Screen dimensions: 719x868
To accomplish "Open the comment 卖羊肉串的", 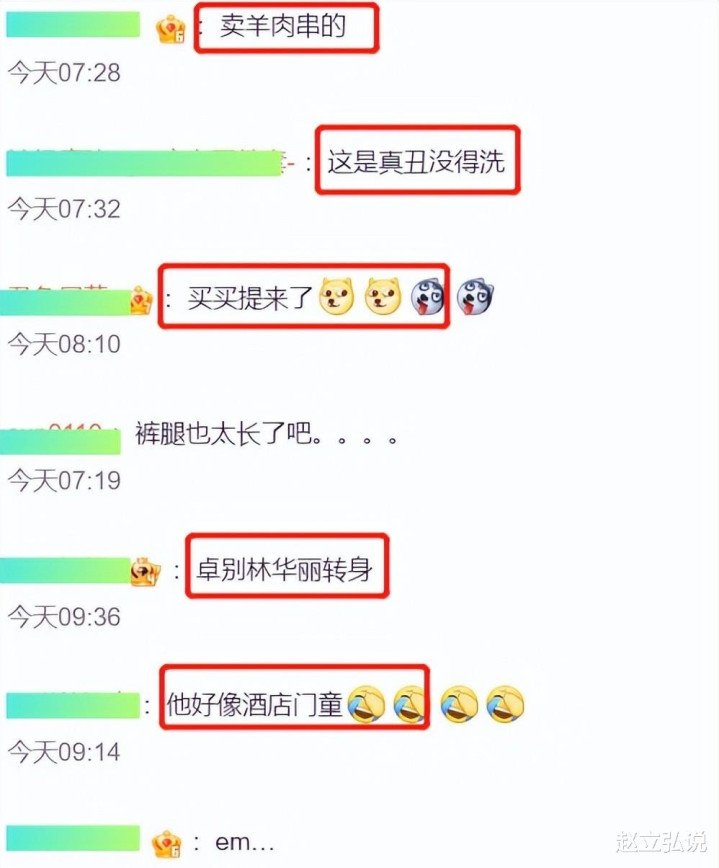I will pyautogui.click(x=282, y=25).
